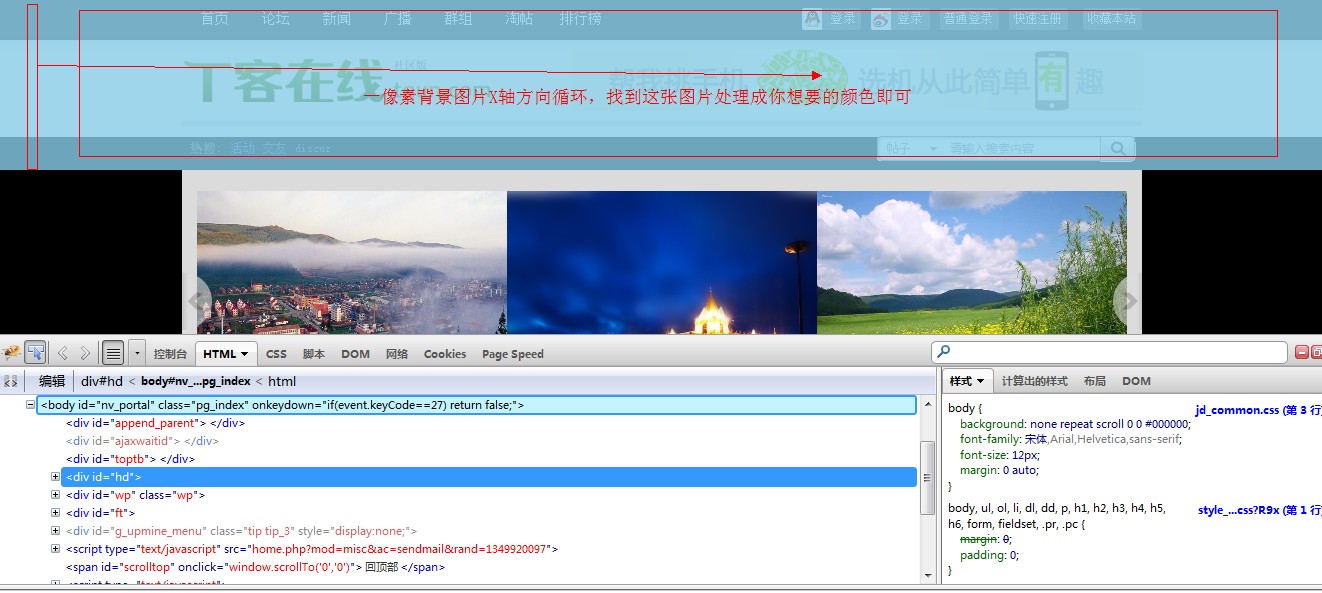Image resolution: width=1322 pixels, height=593 pixels.
Task: Open 广播 in site navigation
Action: [397, 19]
